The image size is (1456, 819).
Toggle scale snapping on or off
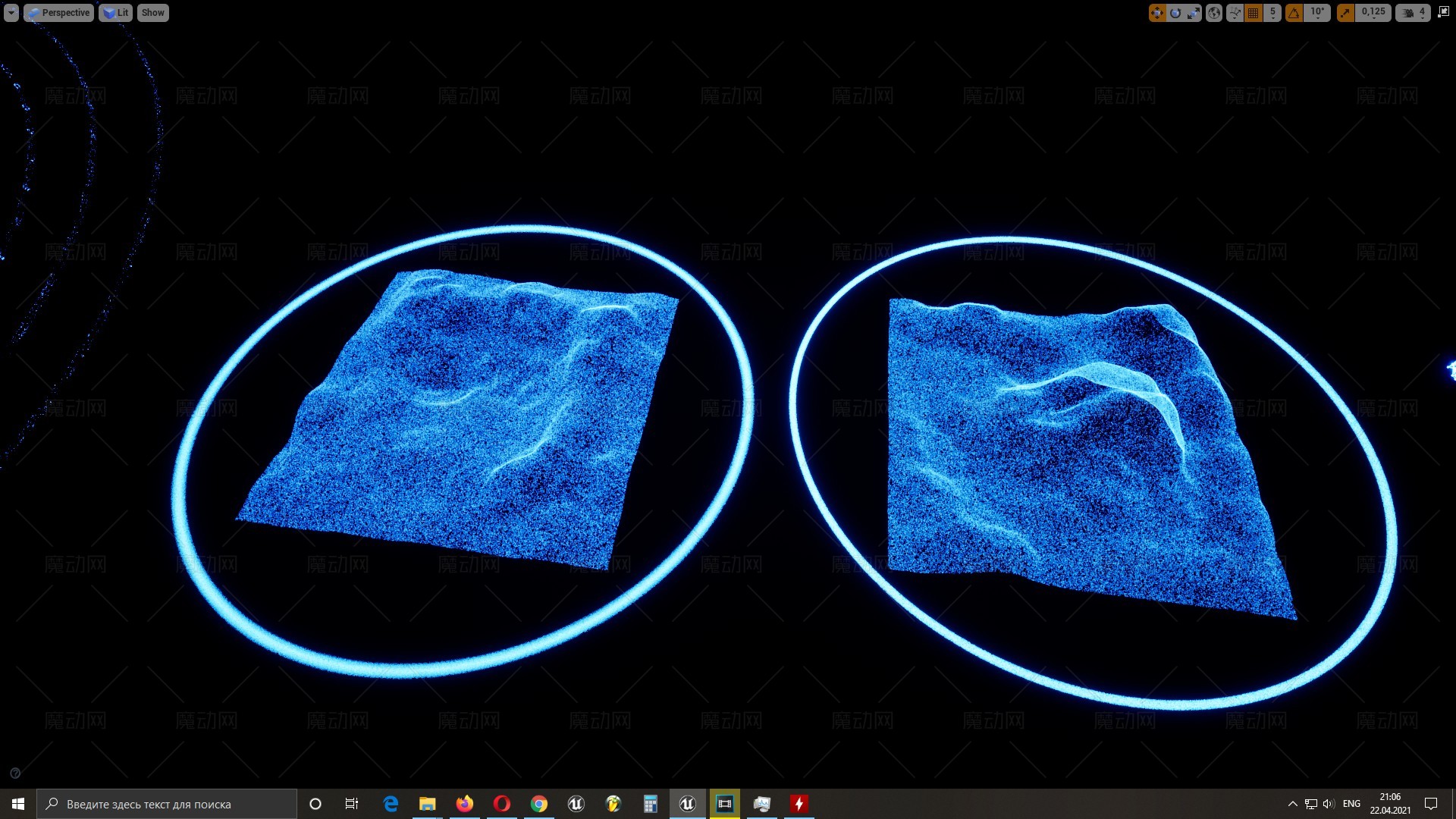pyautogui.click(x=1345, y=13)
